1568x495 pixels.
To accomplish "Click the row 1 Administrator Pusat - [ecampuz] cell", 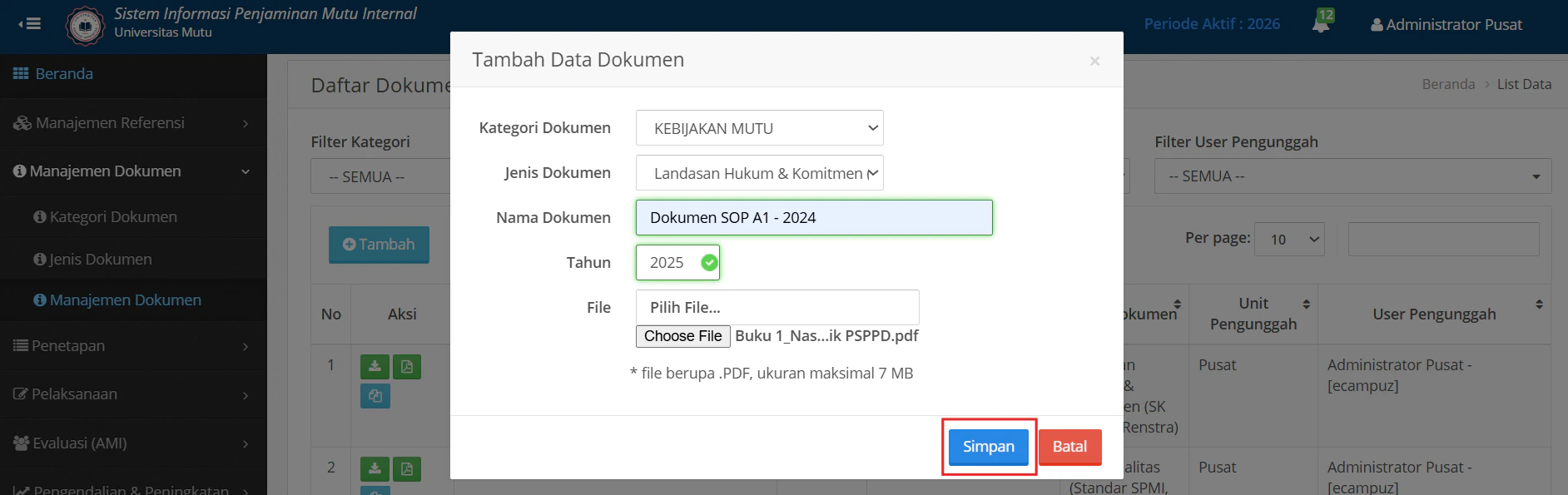I will [1434, 396].
